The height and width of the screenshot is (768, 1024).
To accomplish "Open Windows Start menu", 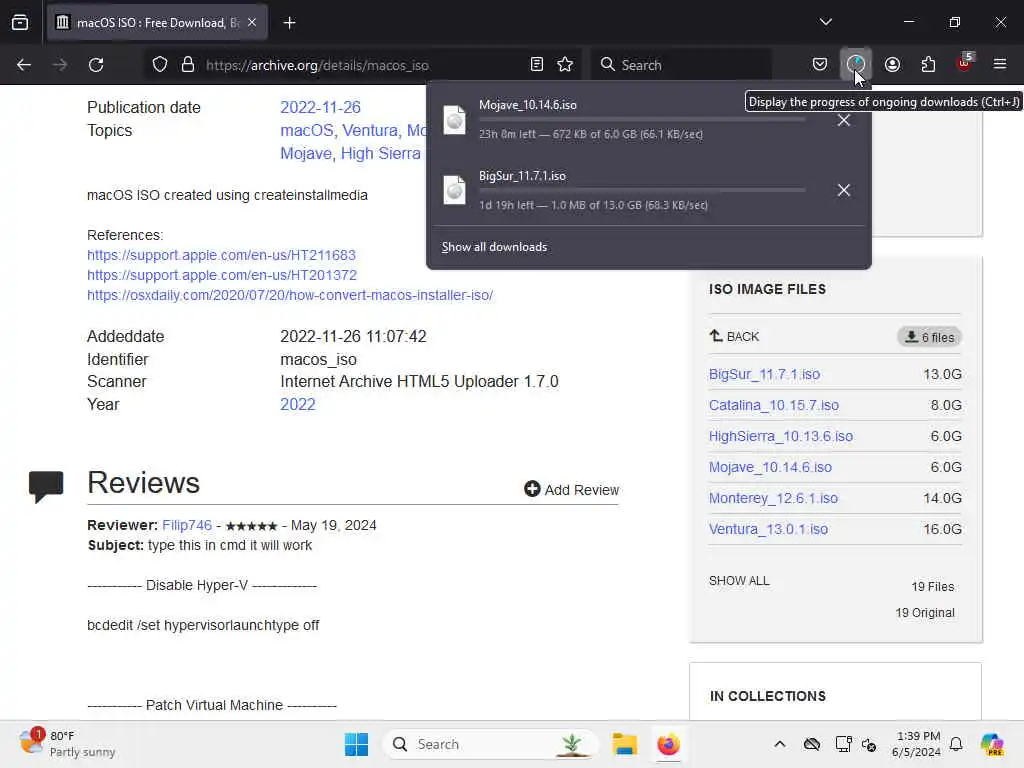I will (x=356, y=744).
